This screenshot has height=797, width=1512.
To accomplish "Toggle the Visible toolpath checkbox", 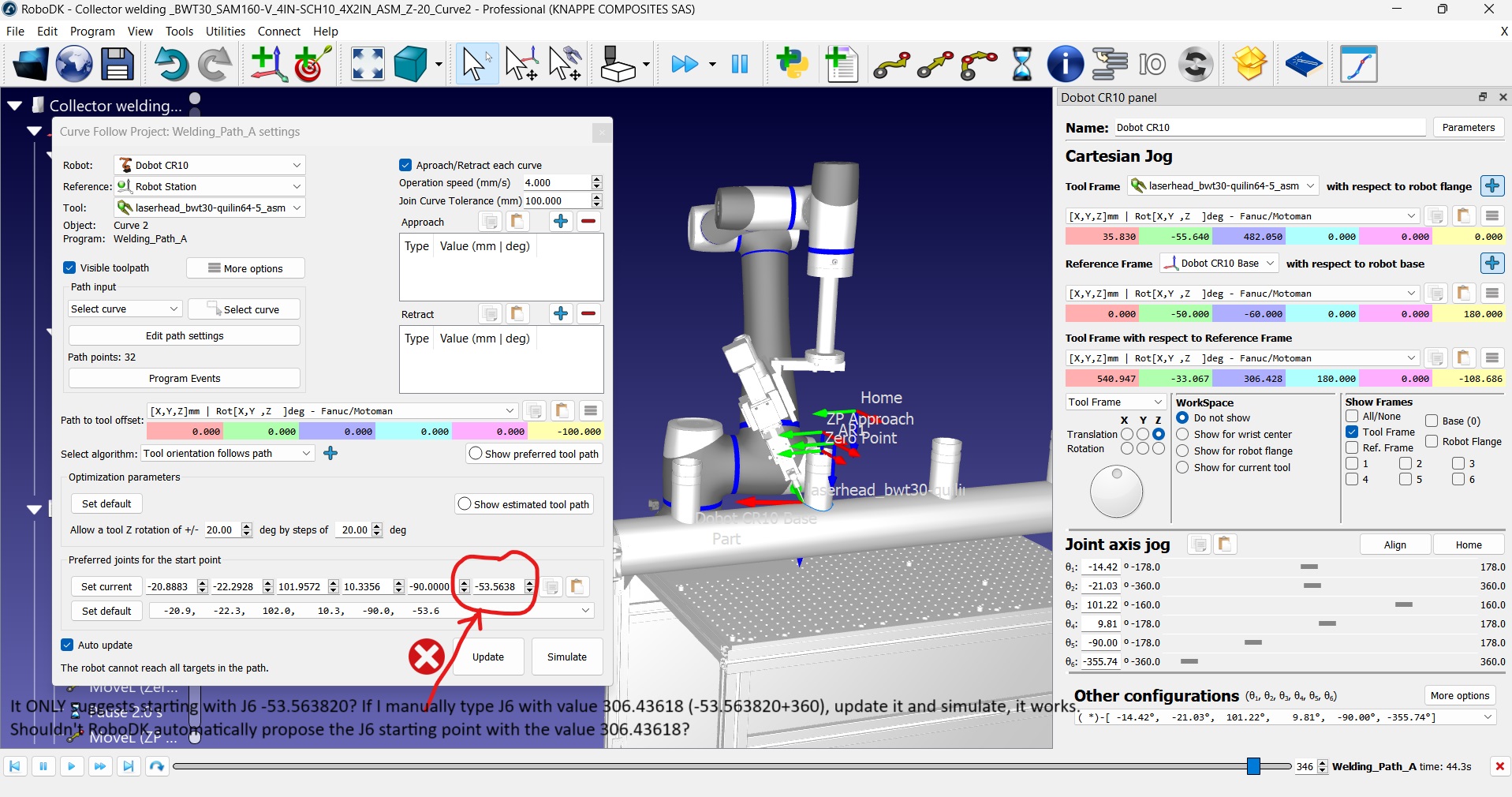I will (69, 268).
